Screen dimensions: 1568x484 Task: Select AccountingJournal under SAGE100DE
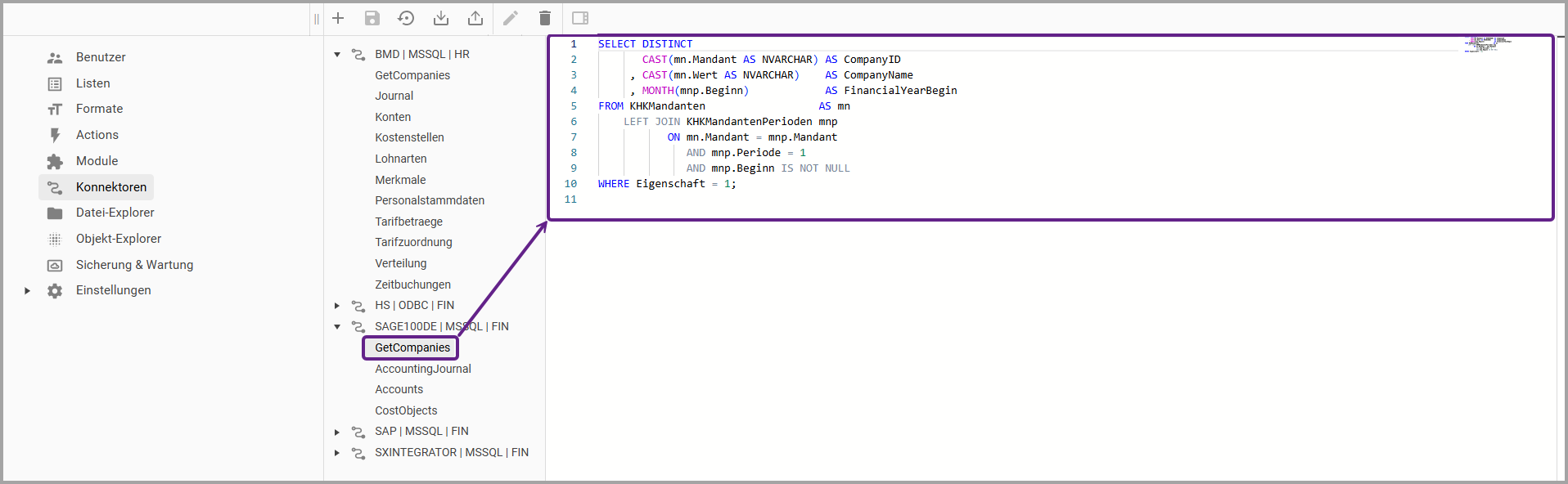pos(422,369)
